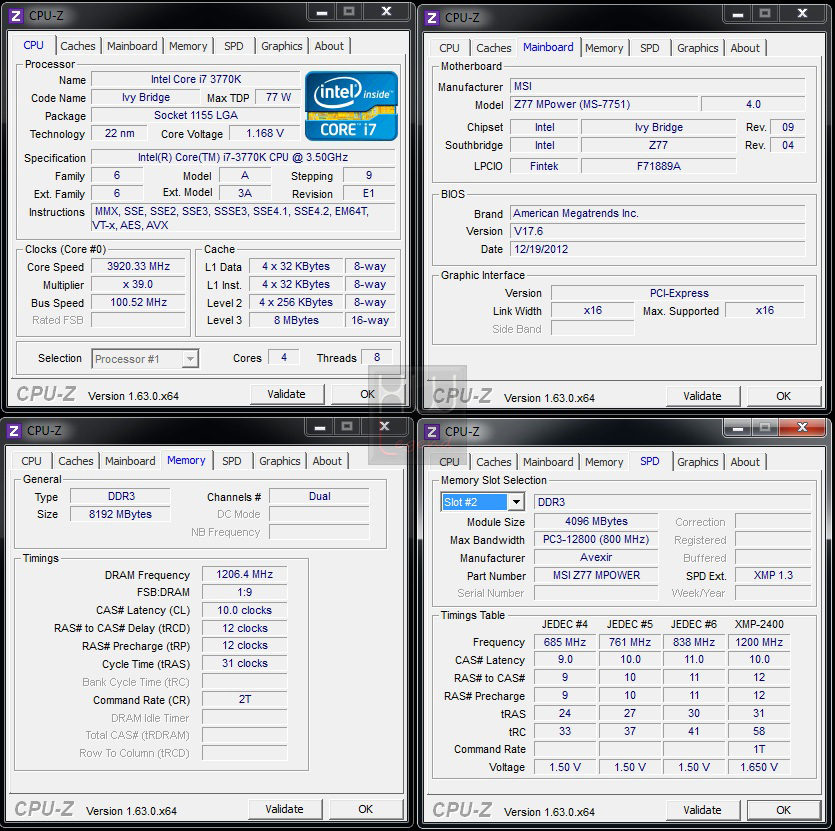Go to SPD tab in the Memory window
Image resolution: width=835 pixels, height=831 pixels.
point(232,461)
